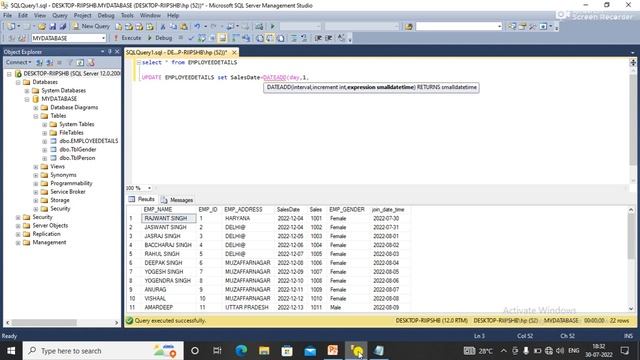Click the New Query button
The width and height of the screenshot is (640, 360).
coord(91,26)
